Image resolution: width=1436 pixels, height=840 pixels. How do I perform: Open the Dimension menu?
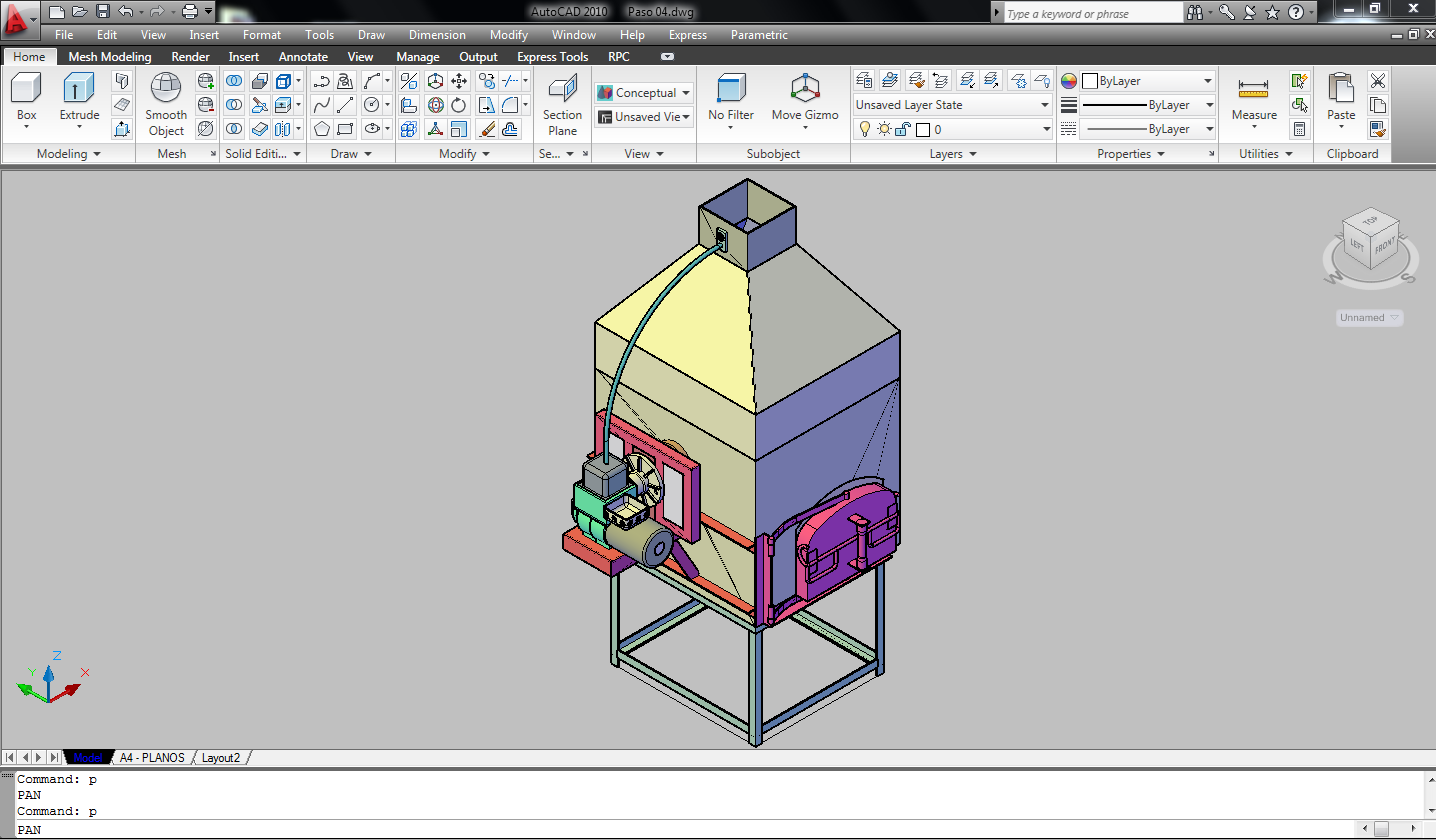click(437, 35)
